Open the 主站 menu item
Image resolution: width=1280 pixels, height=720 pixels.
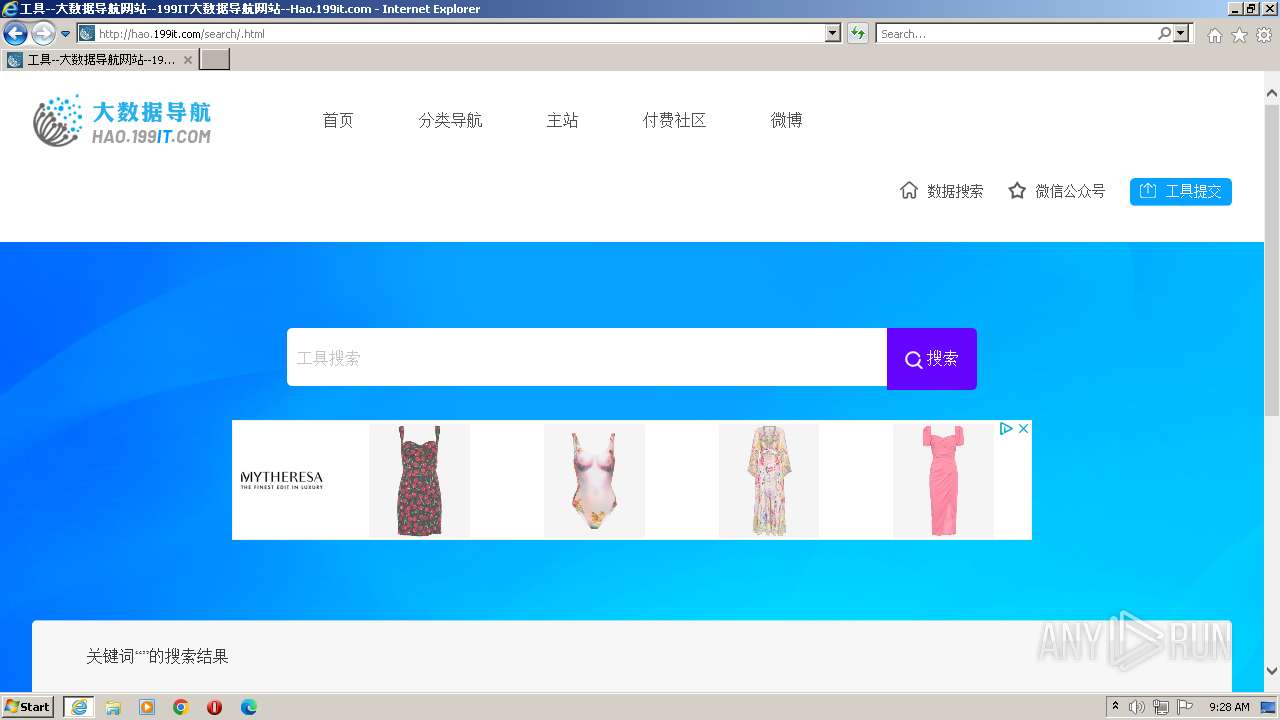(x=562, y=120)
